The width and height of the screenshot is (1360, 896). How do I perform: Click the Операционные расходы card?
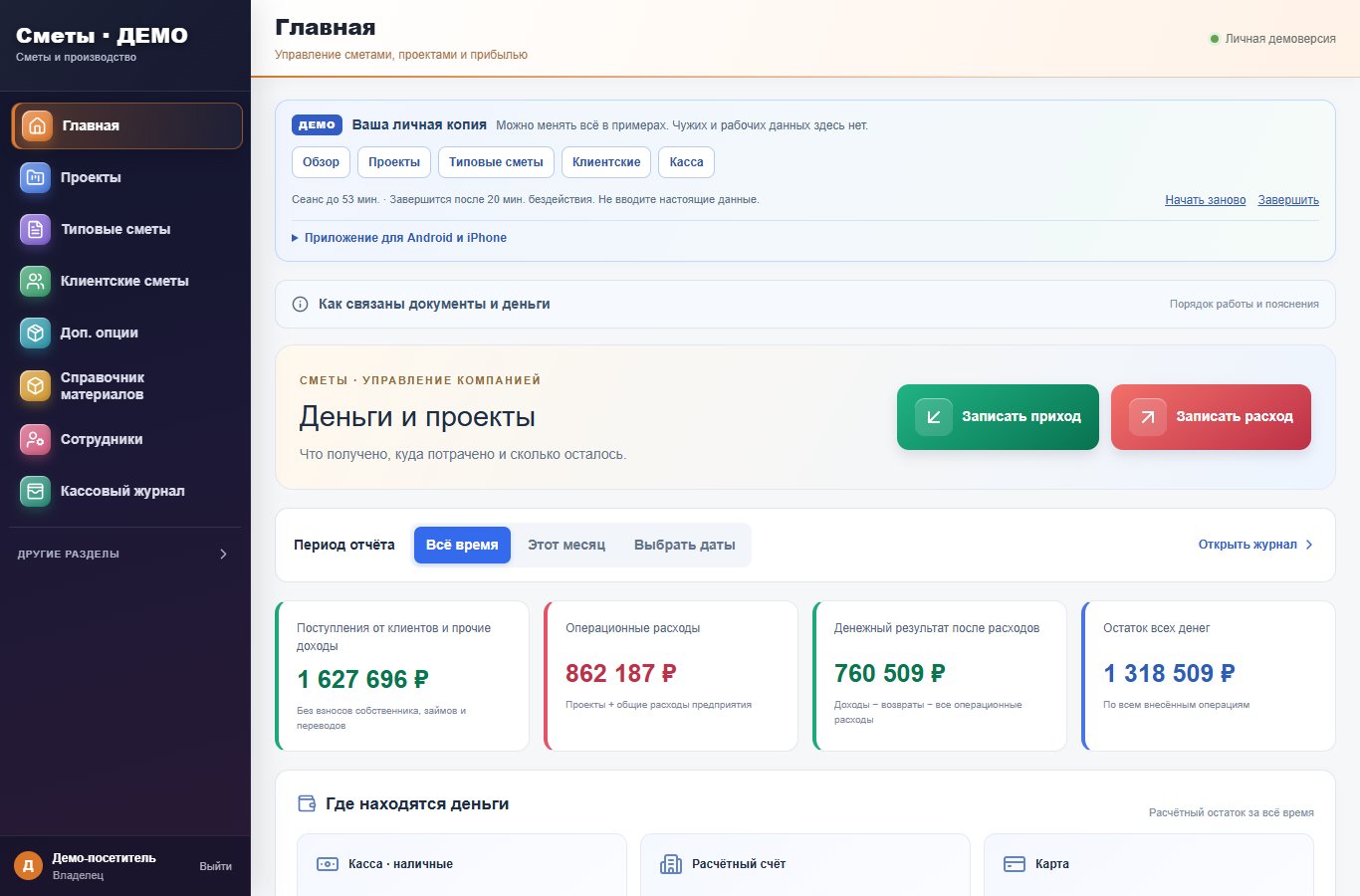(x=671, y=676)
